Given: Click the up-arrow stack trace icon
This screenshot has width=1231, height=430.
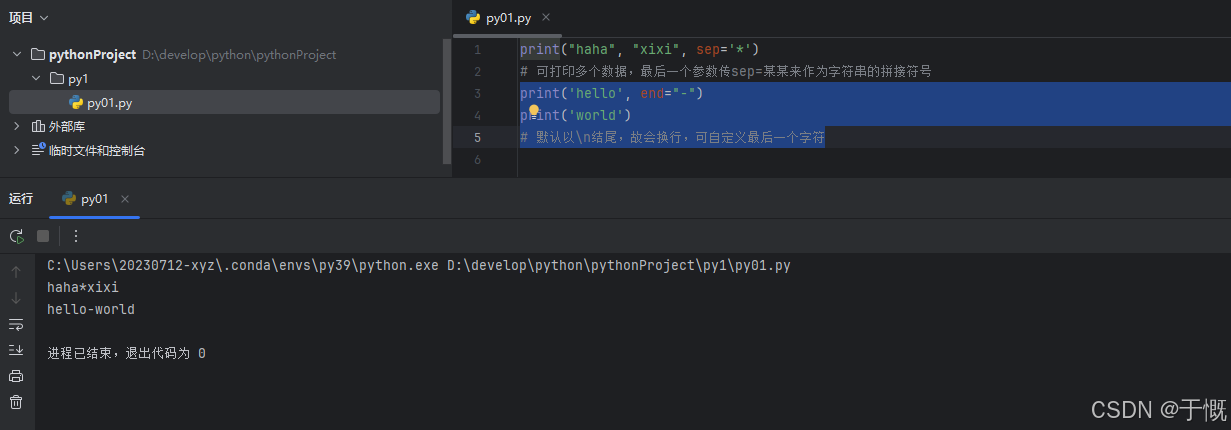Looking at the screenshot, I should tap(16, 272).
